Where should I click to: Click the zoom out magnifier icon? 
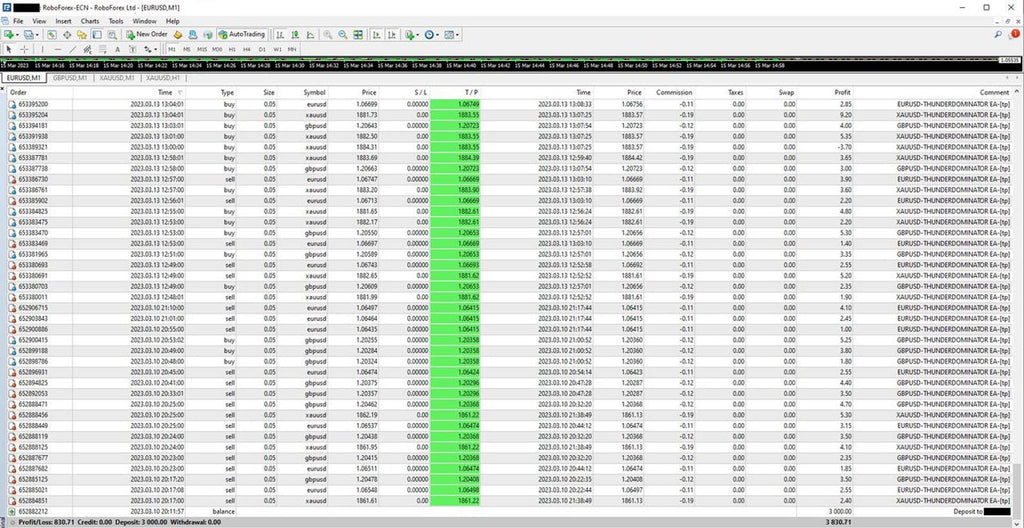click(341, 34)
